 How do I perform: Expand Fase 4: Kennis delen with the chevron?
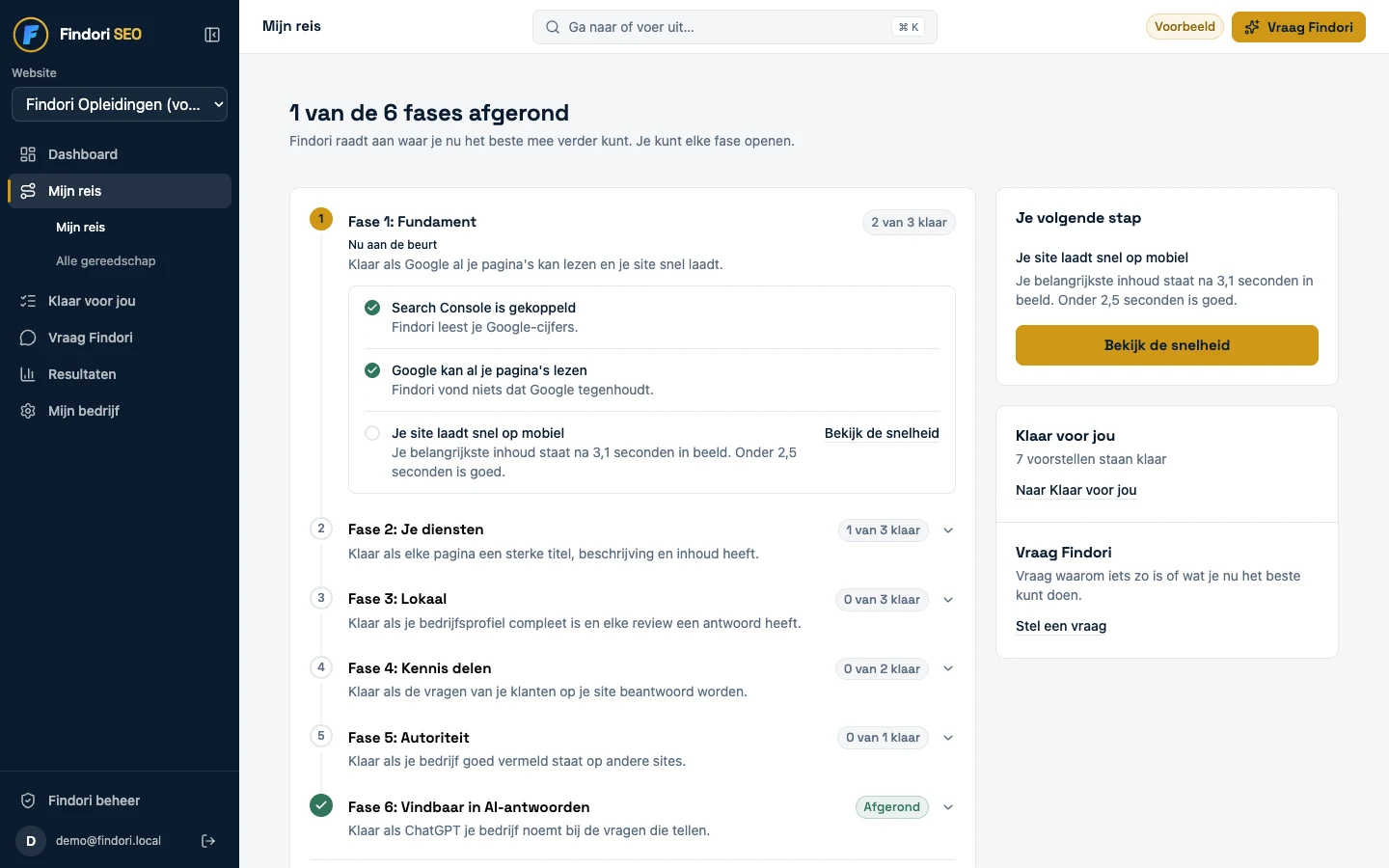[948, 669]
